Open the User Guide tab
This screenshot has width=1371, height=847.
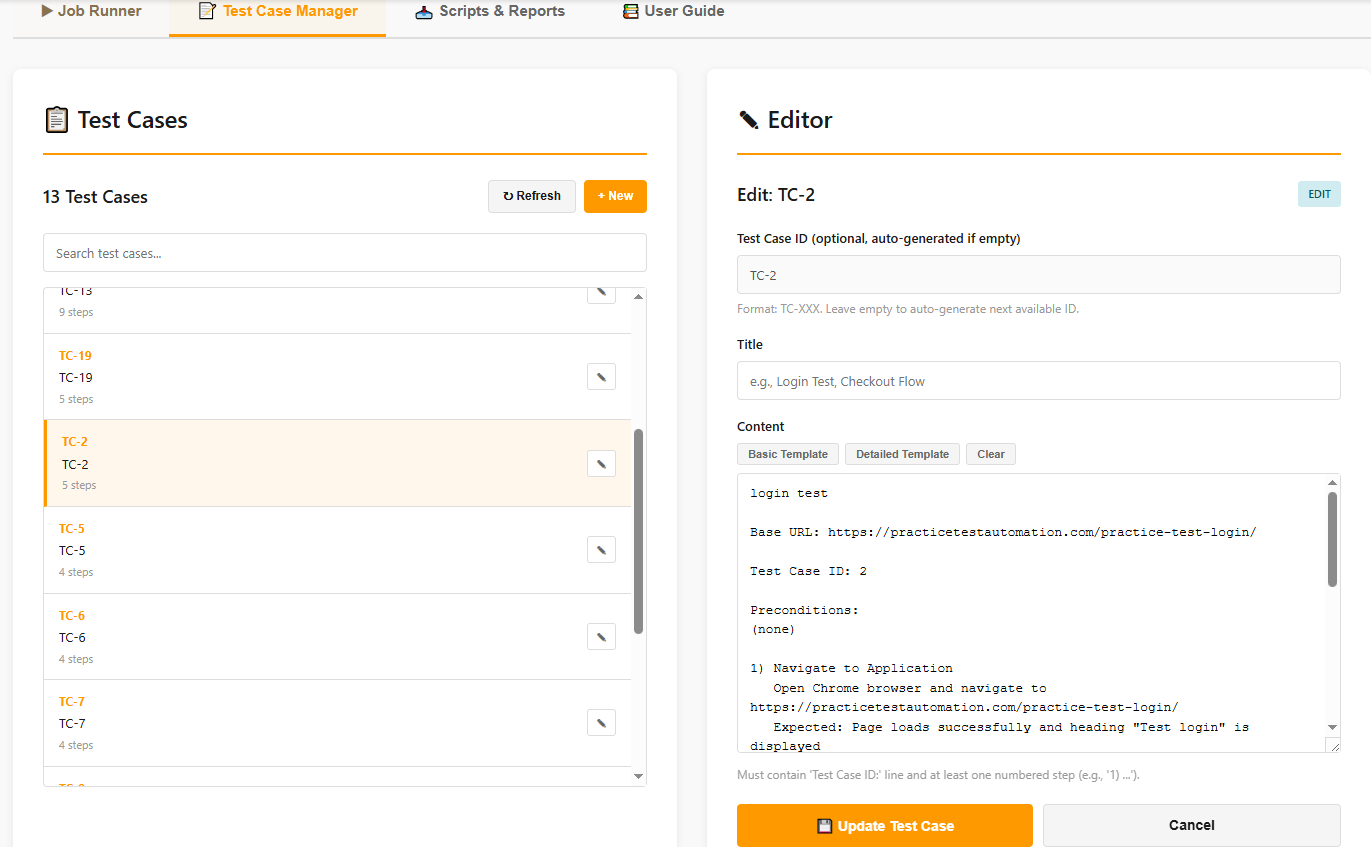coord(673,12)
